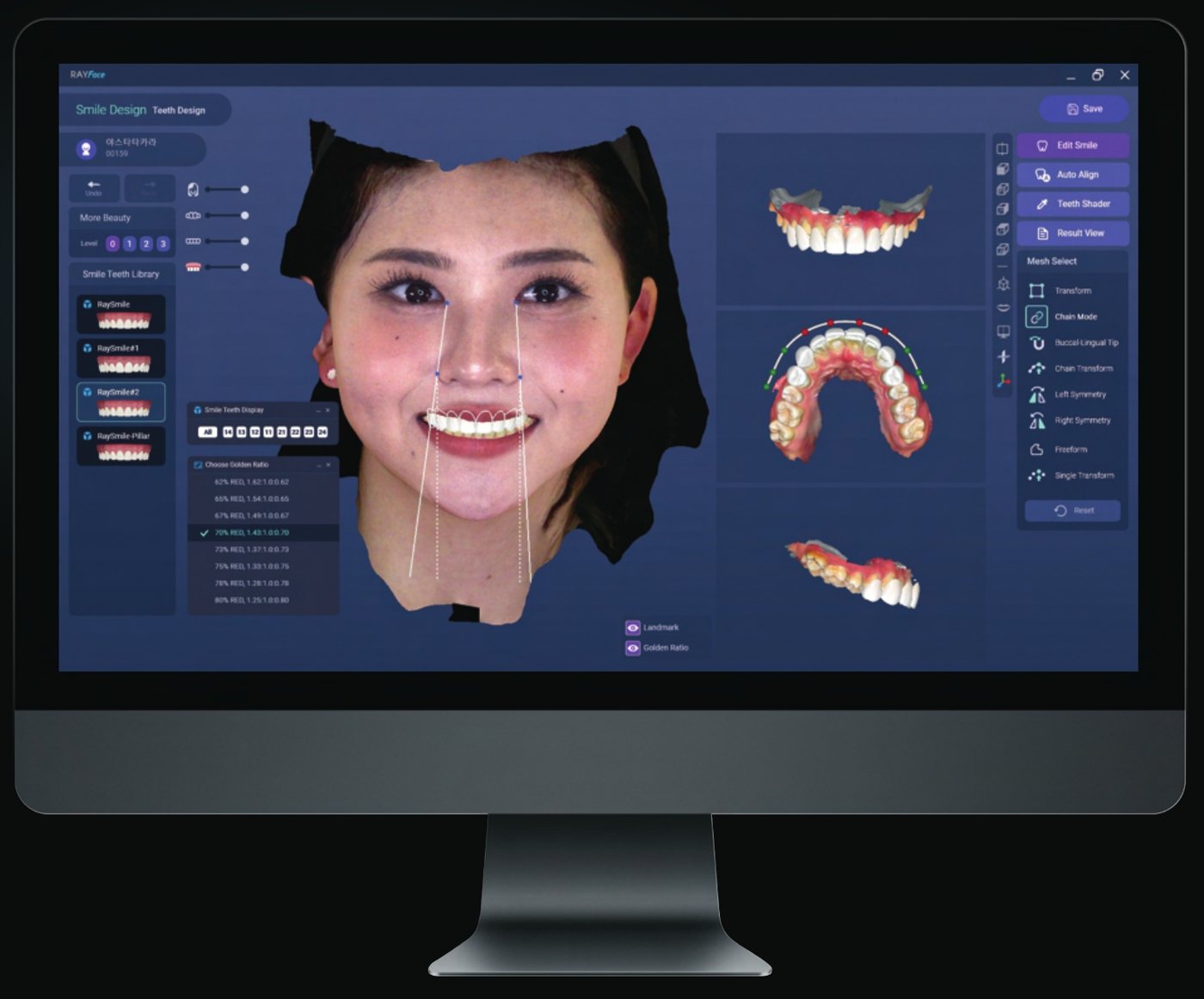This screenshot has height=999, width=1204.
Task: Select the Transform mesh tool icon
Action: point(1036,291)
